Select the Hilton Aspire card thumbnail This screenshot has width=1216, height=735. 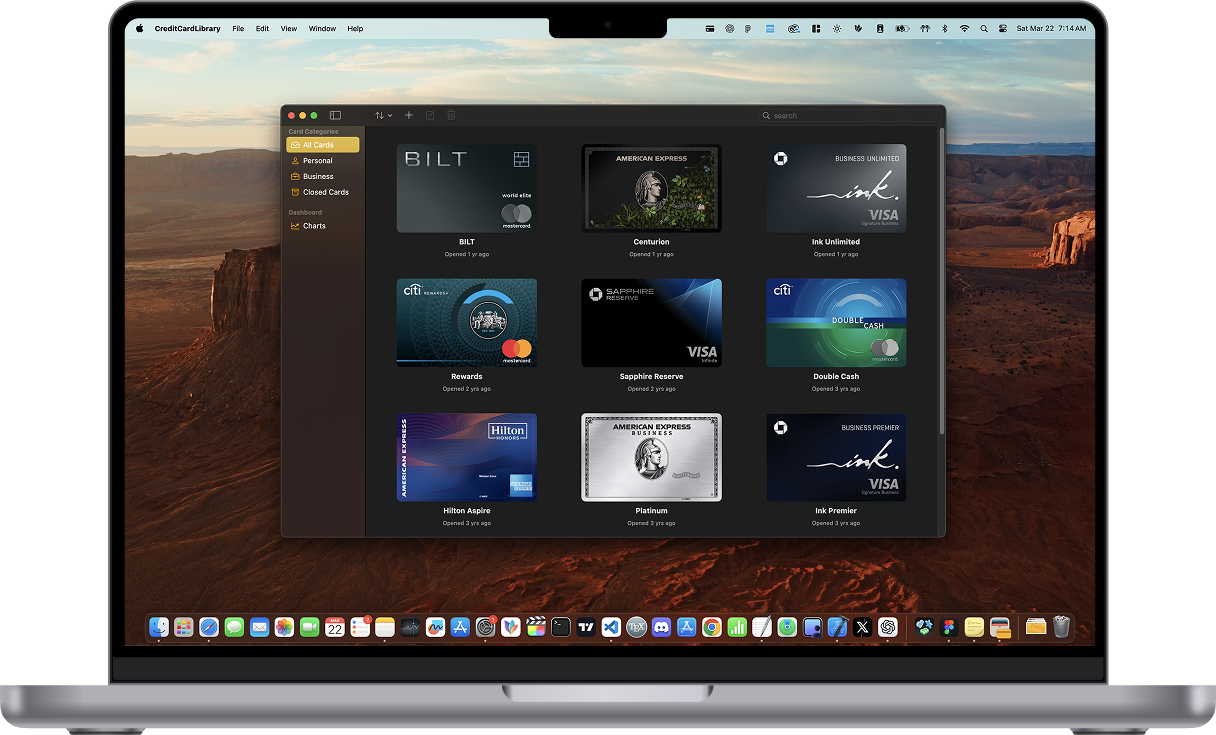point(467,457)
